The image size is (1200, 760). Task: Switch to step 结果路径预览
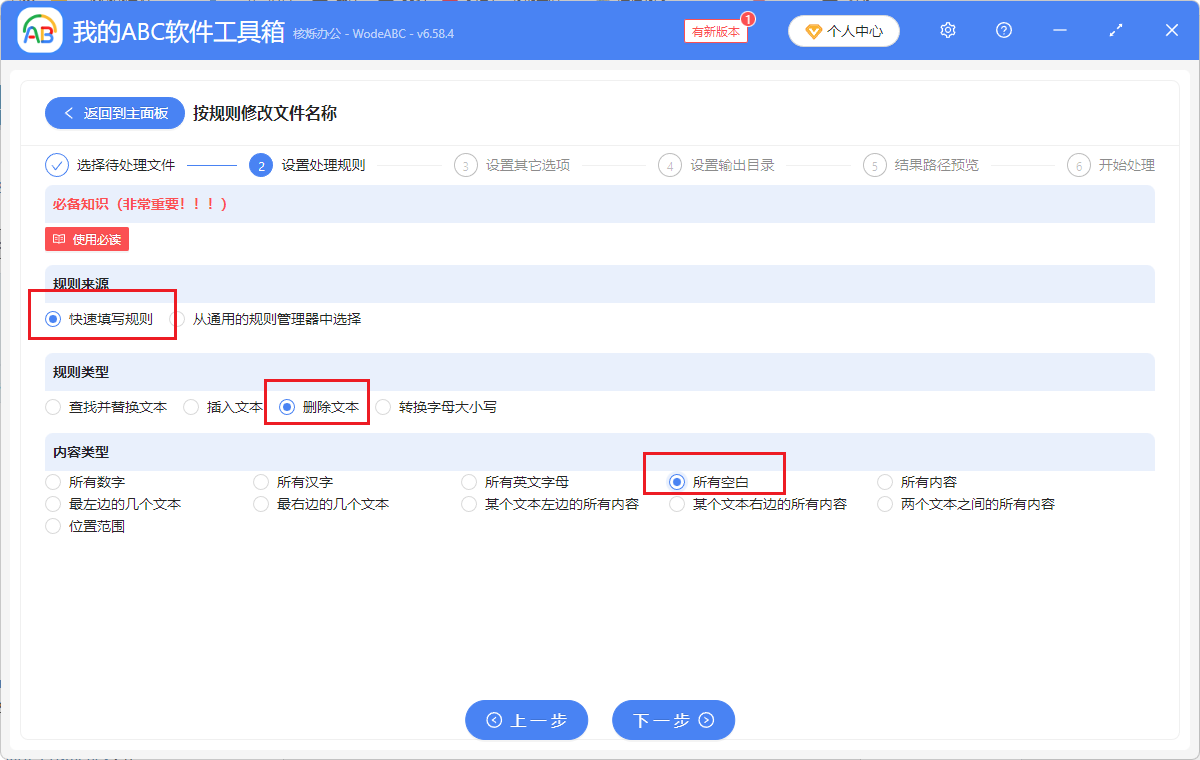(x=875, y=164)
